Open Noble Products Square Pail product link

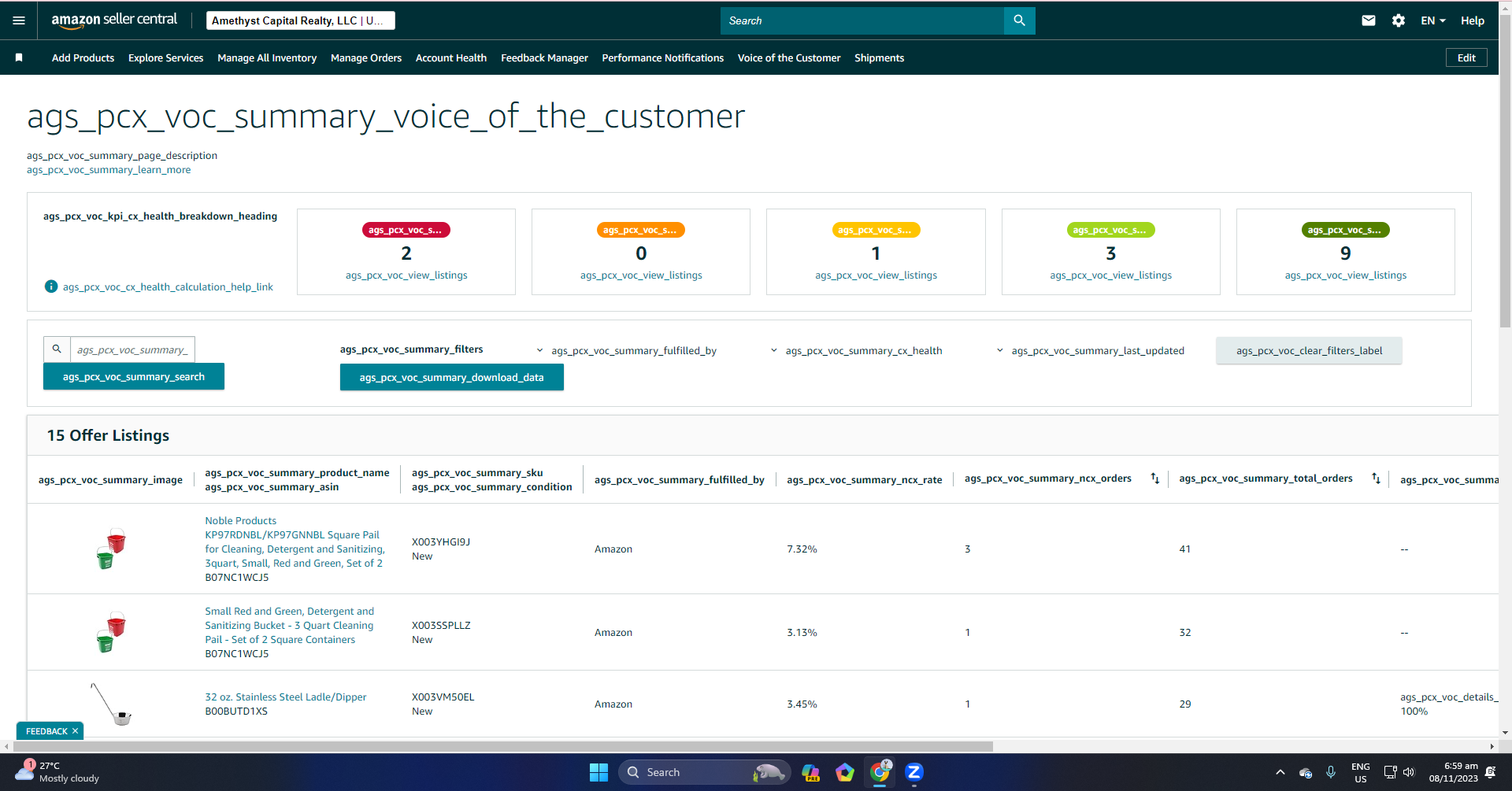coord(295,542)
